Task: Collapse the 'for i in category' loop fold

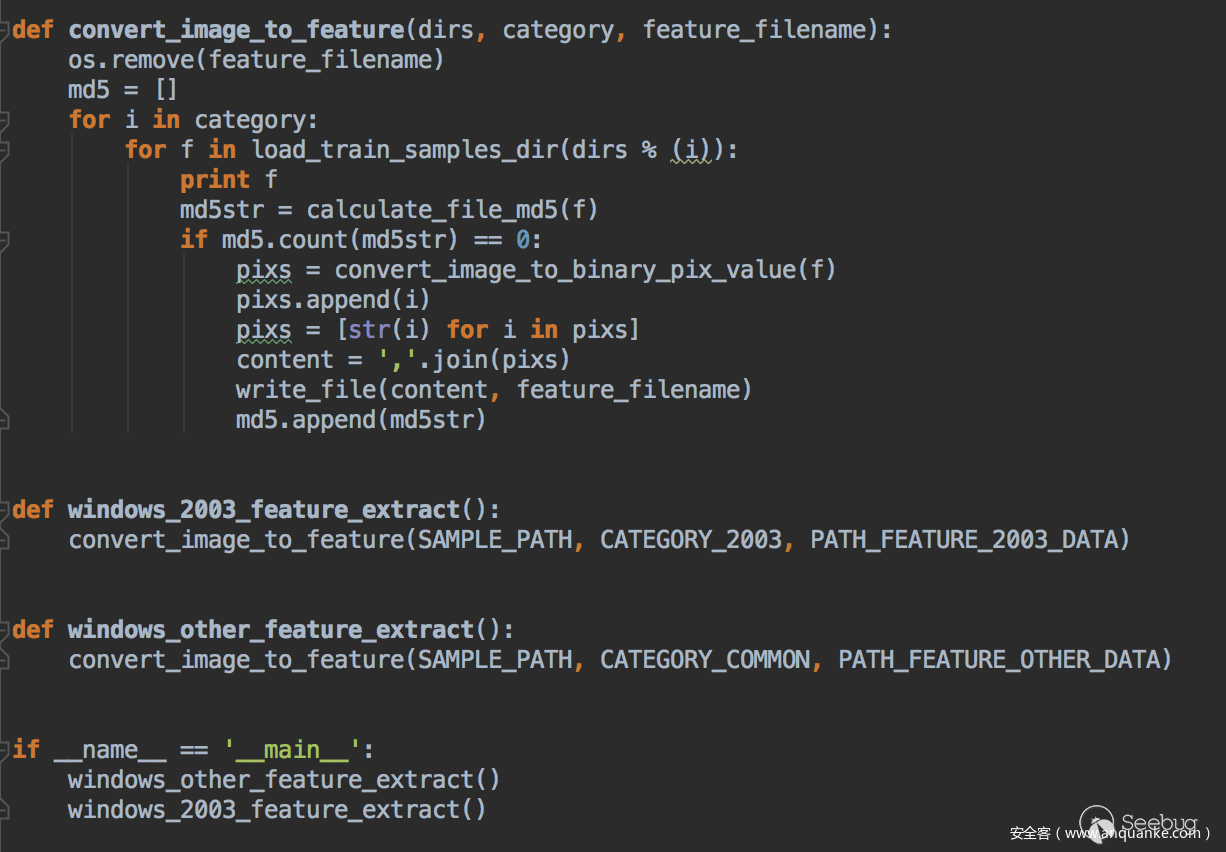Action: coord(5,120)
